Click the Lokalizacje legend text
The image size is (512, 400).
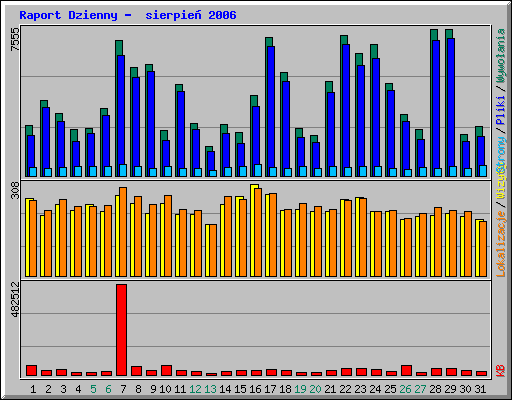(x=501, y=244)
